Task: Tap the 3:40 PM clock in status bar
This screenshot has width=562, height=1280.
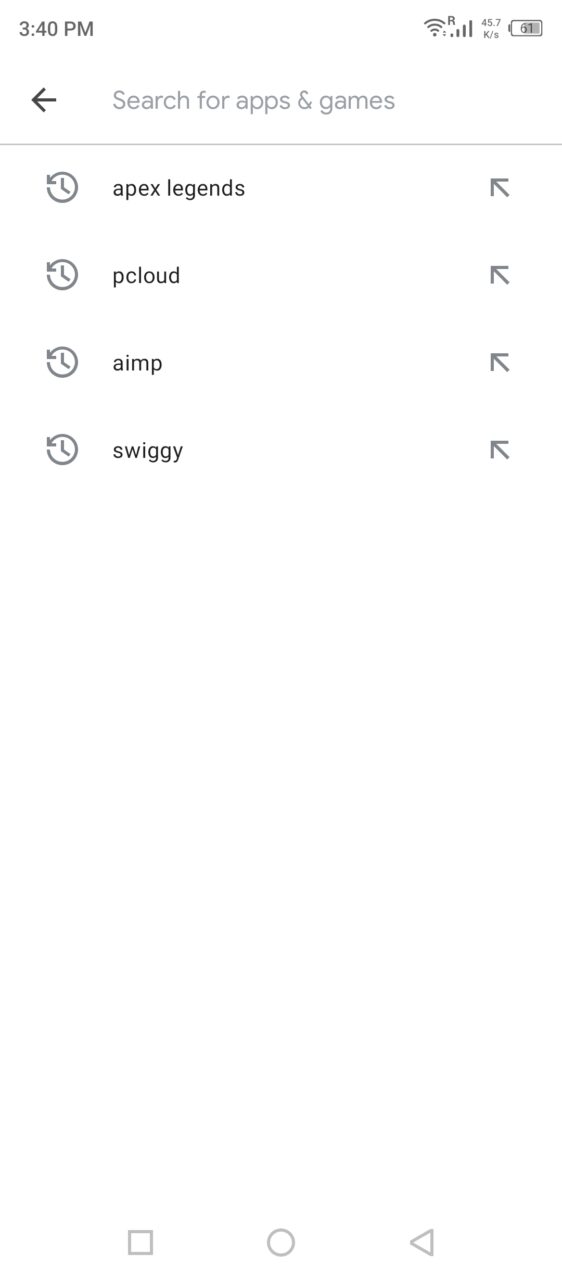Action: pos(56,29)
